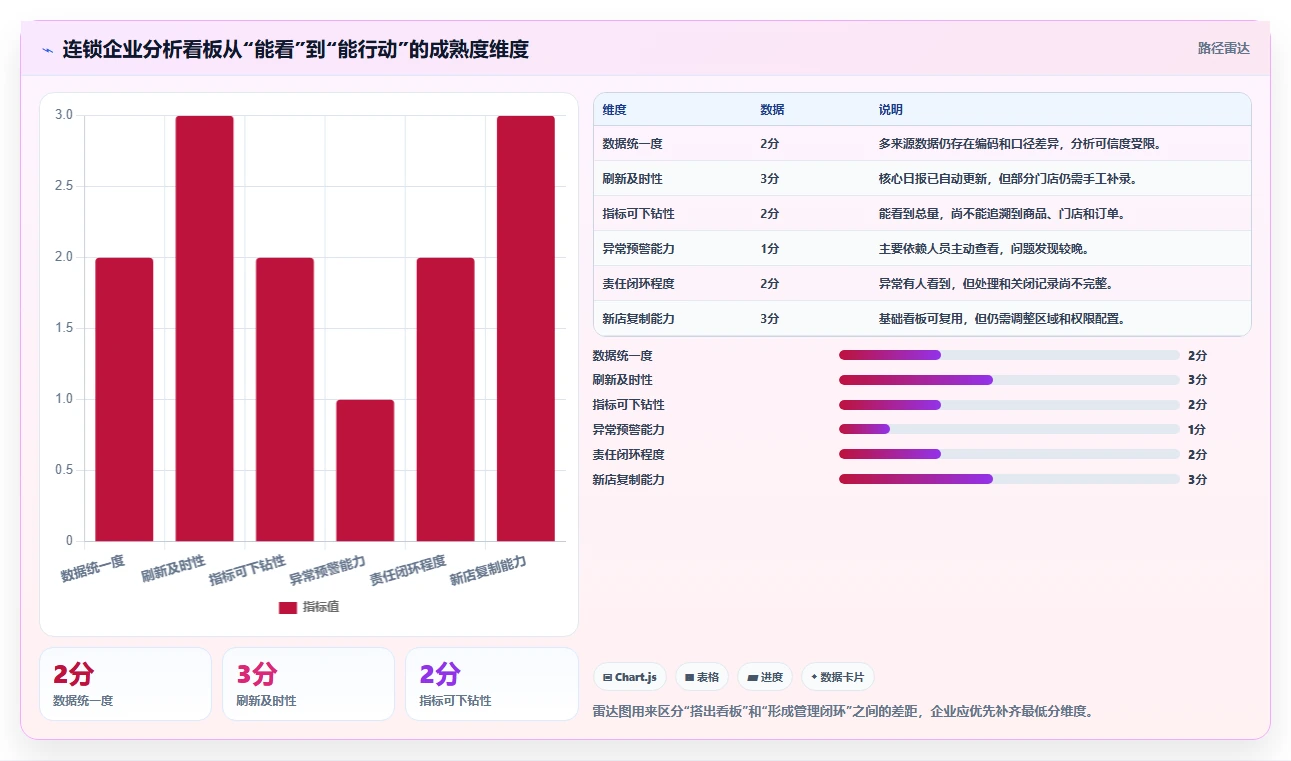The height and width of the screenshot is (761, 1291).
Task: Click the 新店复制能力 bar in the chart
Action: [526, 328]
